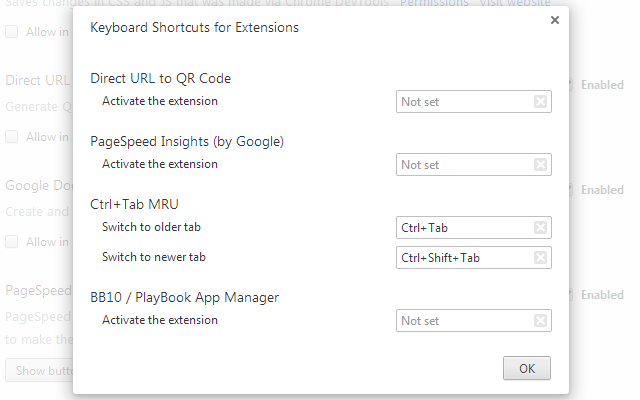Click the Switch to newer tab label

coord(154,257)
